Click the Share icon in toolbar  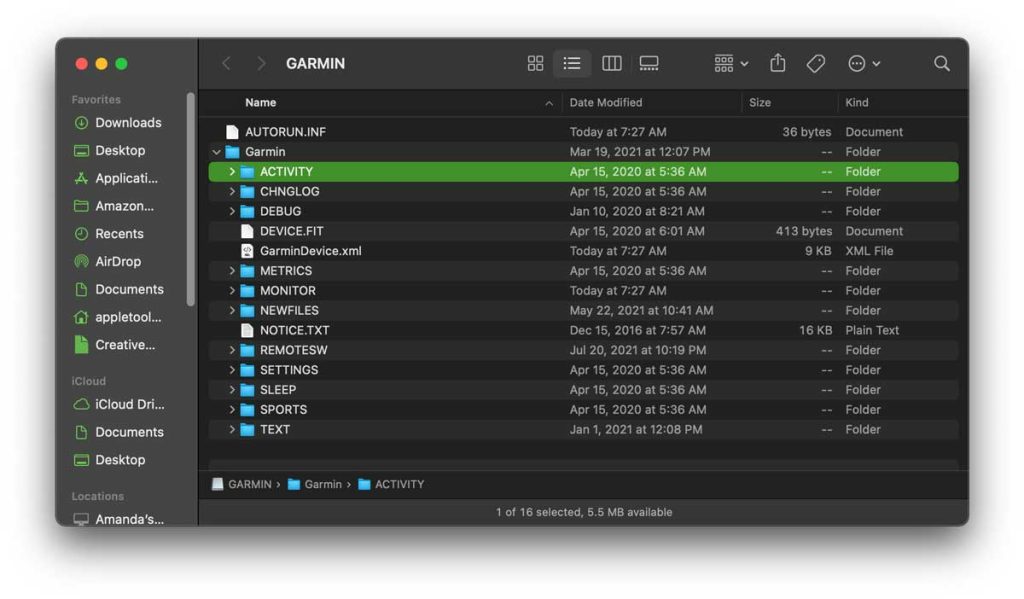tap(778, 63)
